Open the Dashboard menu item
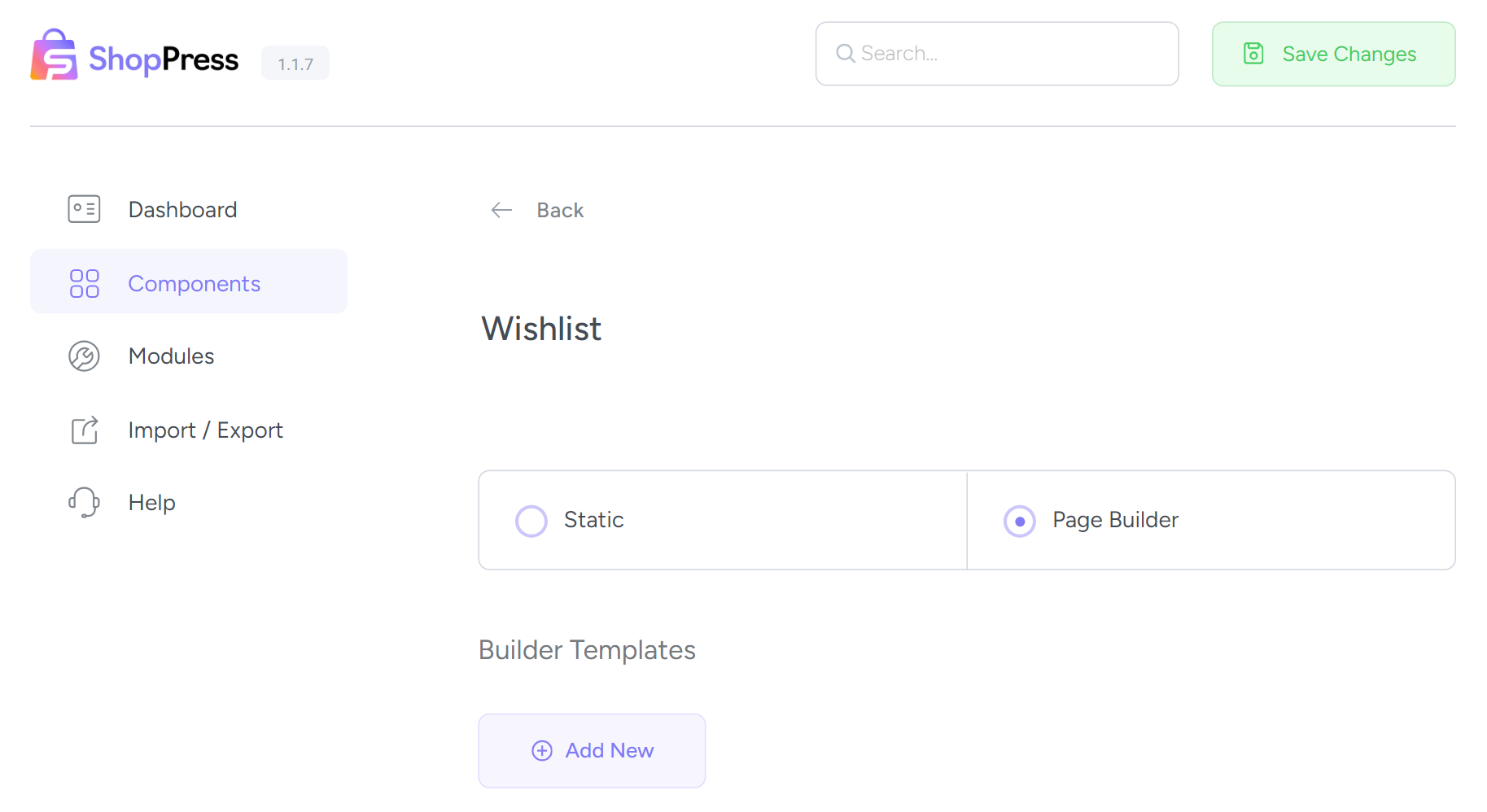Screen dimensions: 1487x812 pyautogui.click(x=182, y=210)
